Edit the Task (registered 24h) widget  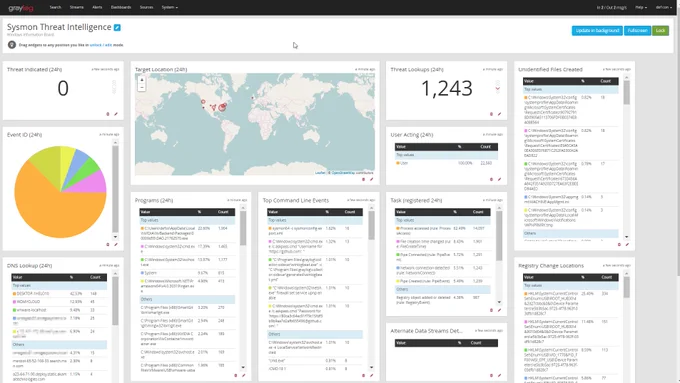[x=499, y=310]
